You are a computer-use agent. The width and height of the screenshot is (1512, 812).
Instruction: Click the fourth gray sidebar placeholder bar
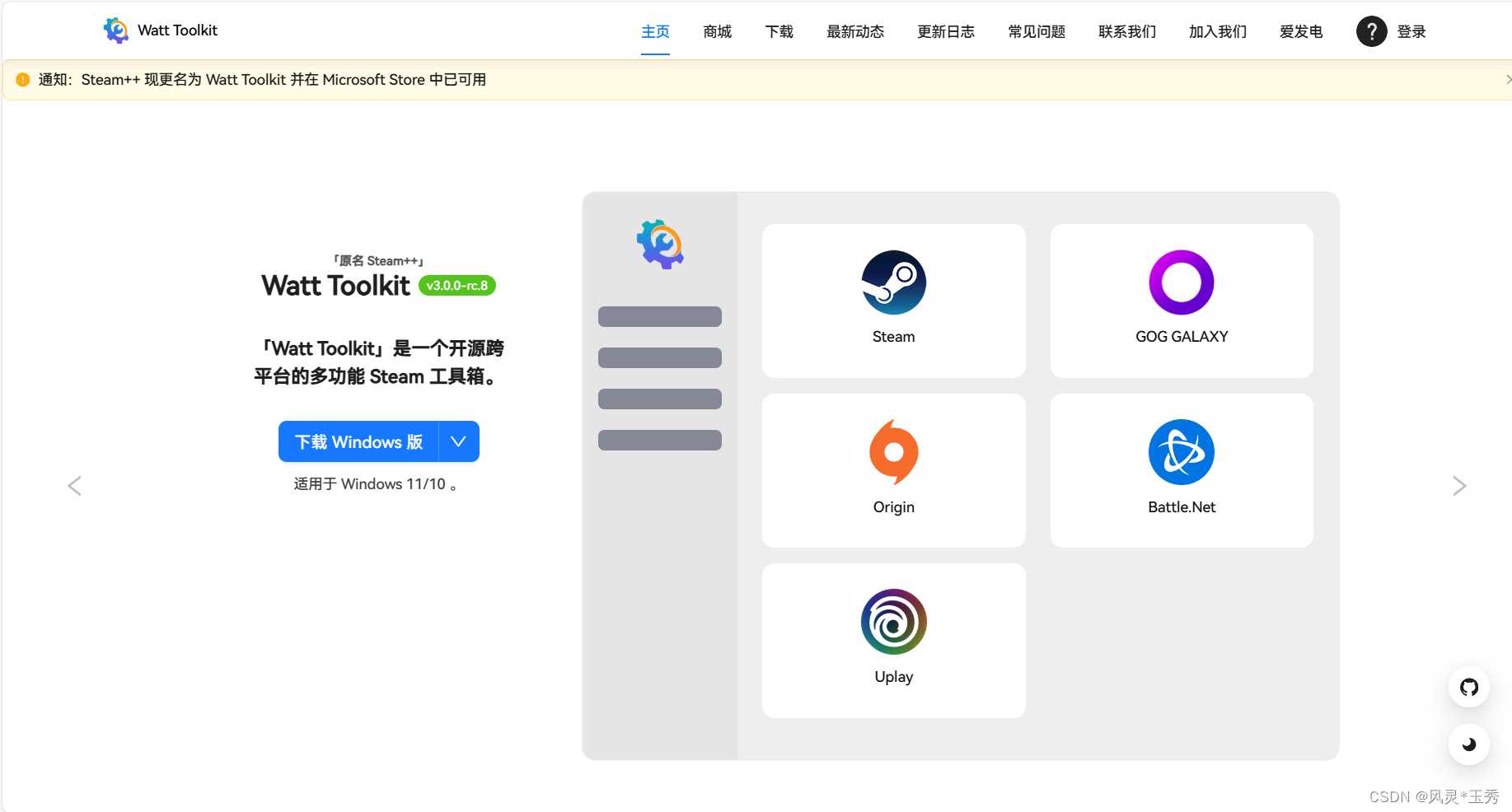(660, 440)
